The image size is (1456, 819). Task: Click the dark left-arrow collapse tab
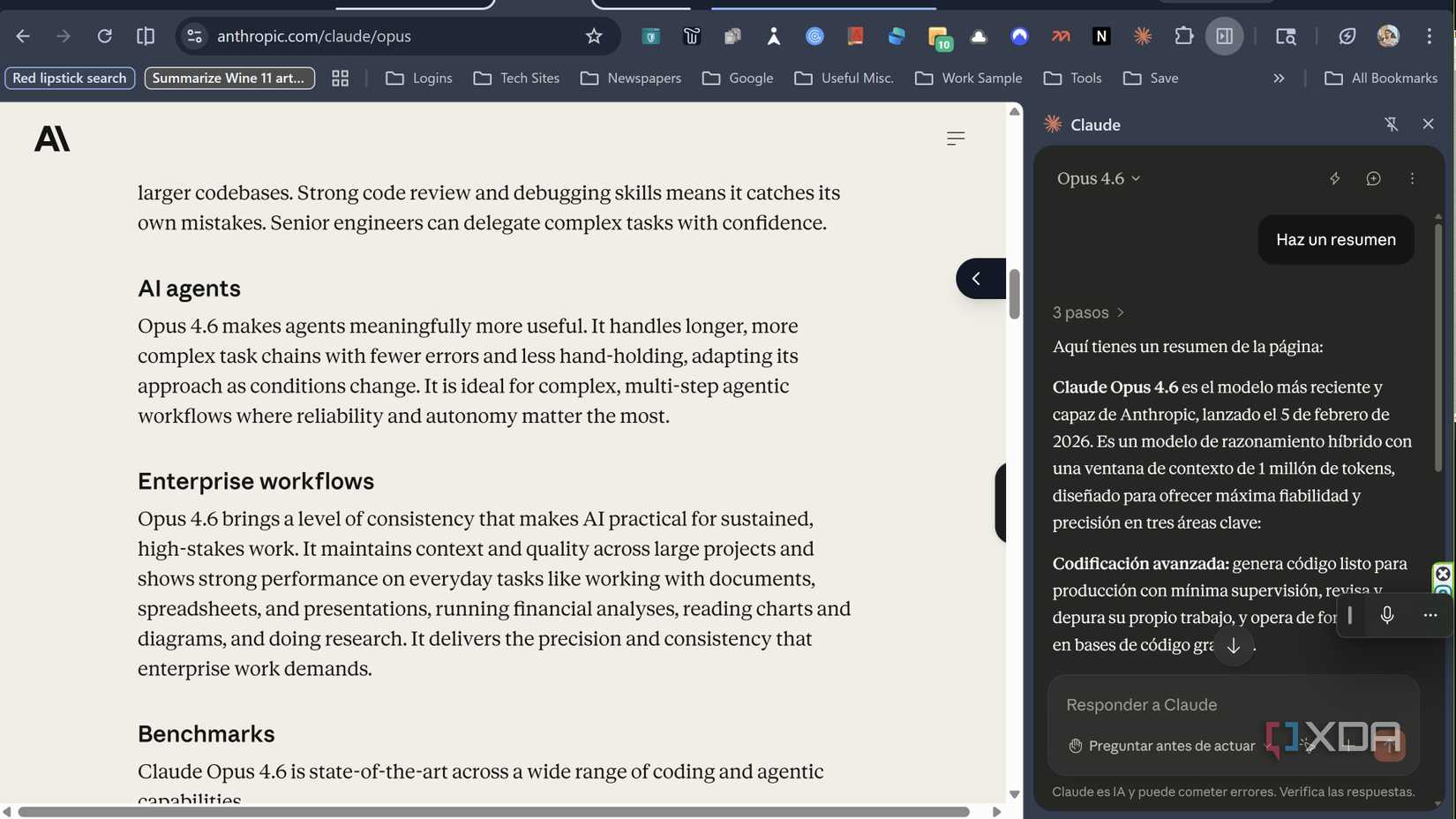[x=979, y=279]
